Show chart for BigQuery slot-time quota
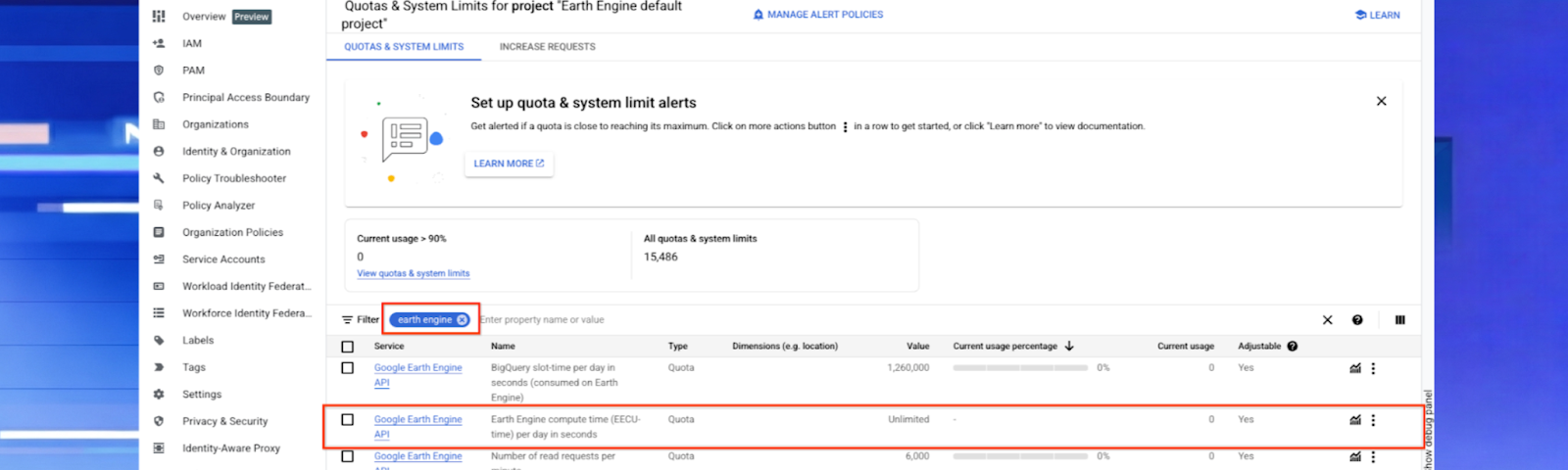Screen dimensions: 1568x470 pos(1355,368)
